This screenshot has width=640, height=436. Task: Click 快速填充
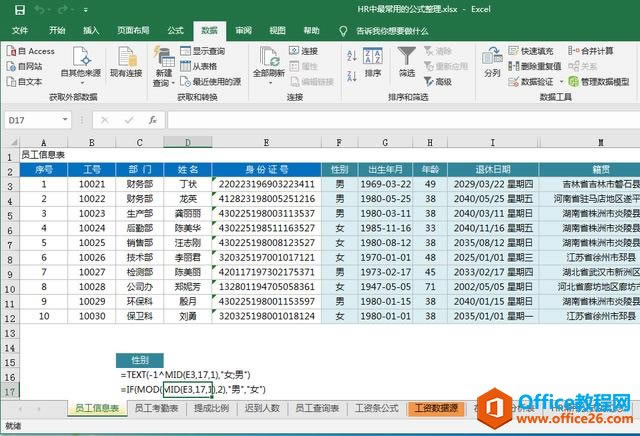(x=531, y=51)
